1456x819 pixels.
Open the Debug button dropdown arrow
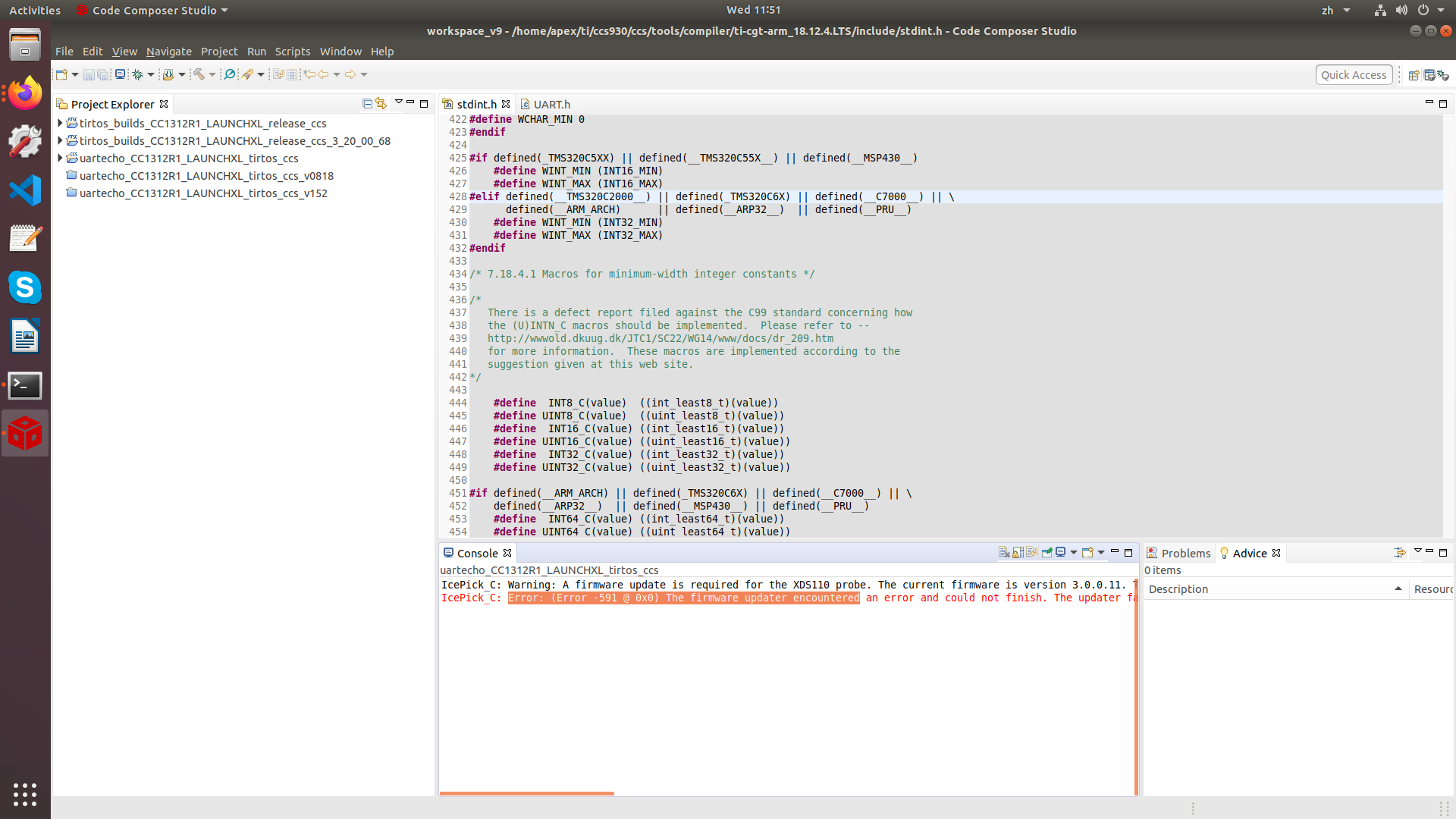pos(150,74)
